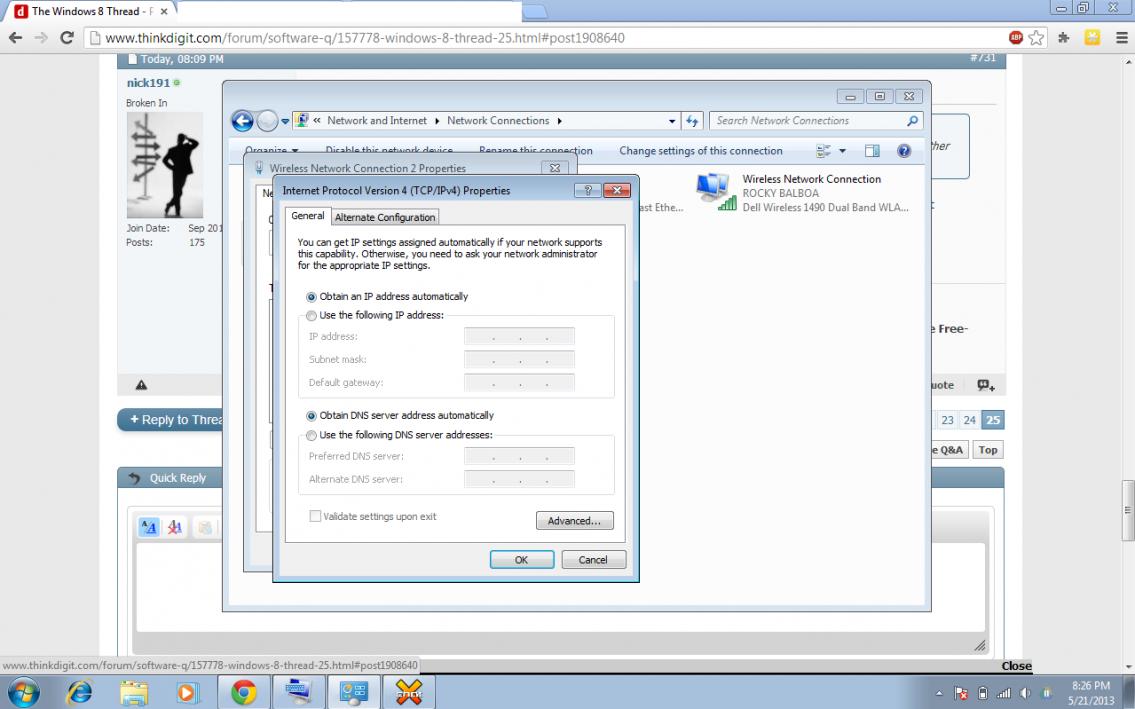
Task: Open Internet Explorer from the taskbar
Action: tap(78, 692)
